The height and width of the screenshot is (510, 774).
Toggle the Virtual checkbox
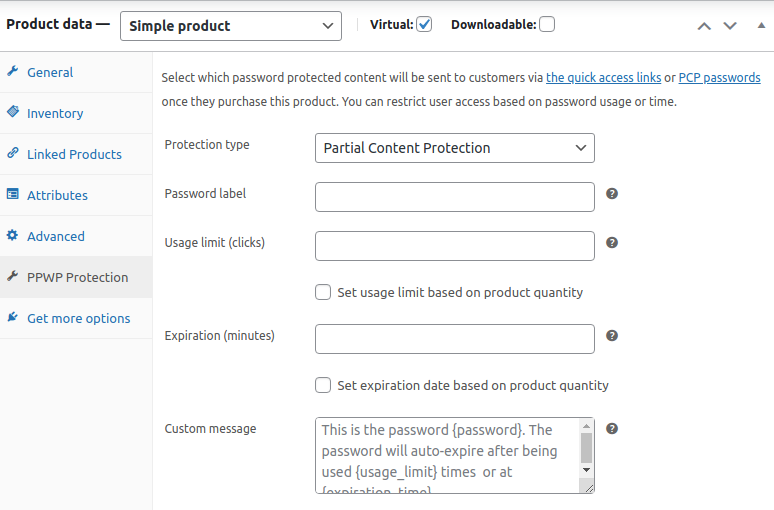[x=424, y=24]
